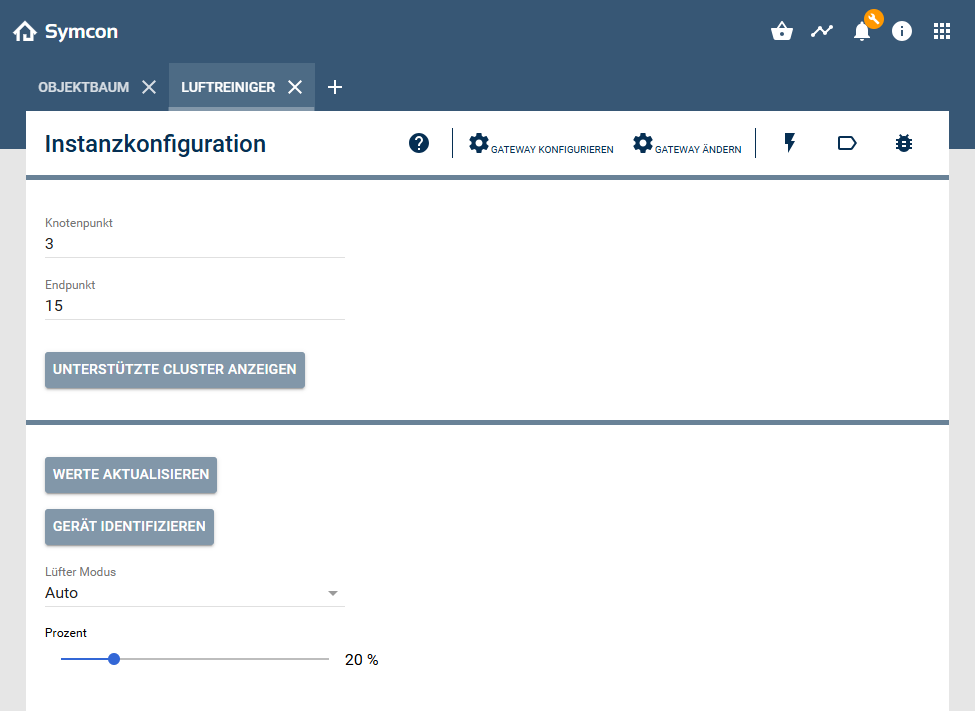The height and width of the screenshot is (711, 975).
Task: Click the lightning bolt events icon
Action: (790, 143)
